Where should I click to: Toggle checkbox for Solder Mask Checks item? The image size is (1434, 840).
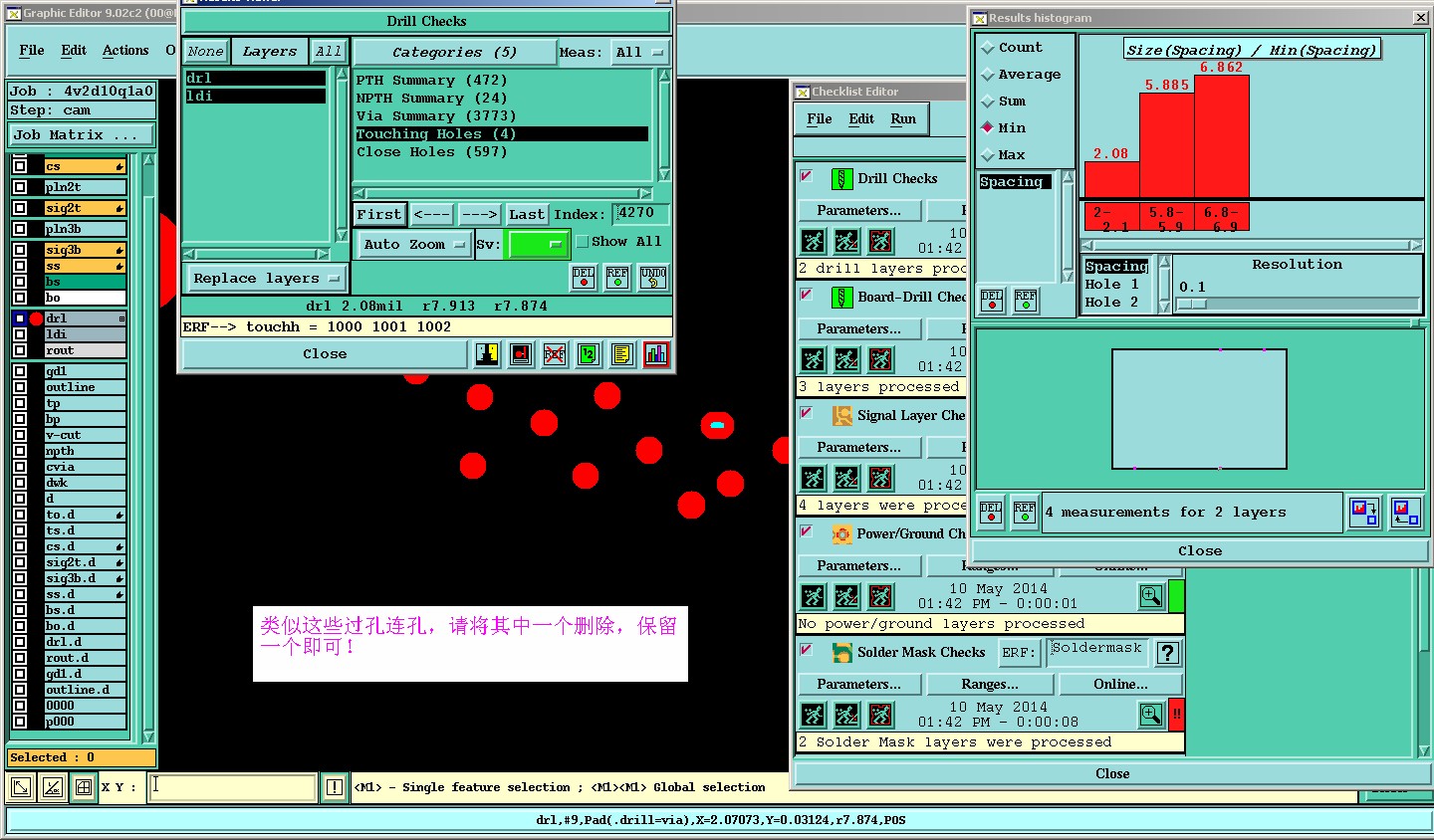(x=807, y=650)
